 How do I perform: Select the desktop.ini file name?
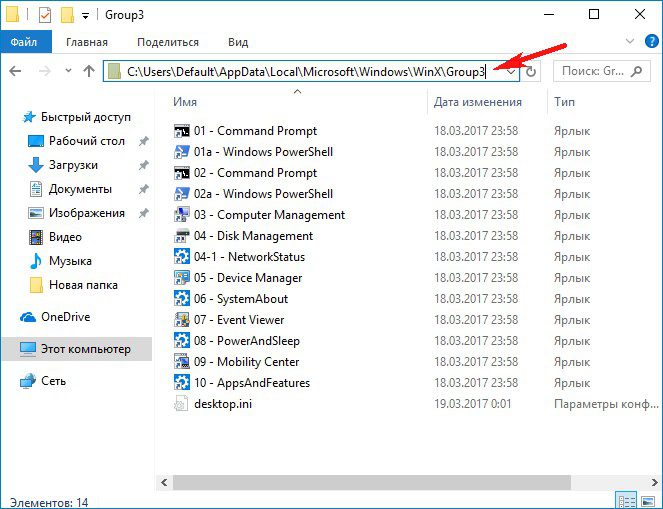point(223,404)
